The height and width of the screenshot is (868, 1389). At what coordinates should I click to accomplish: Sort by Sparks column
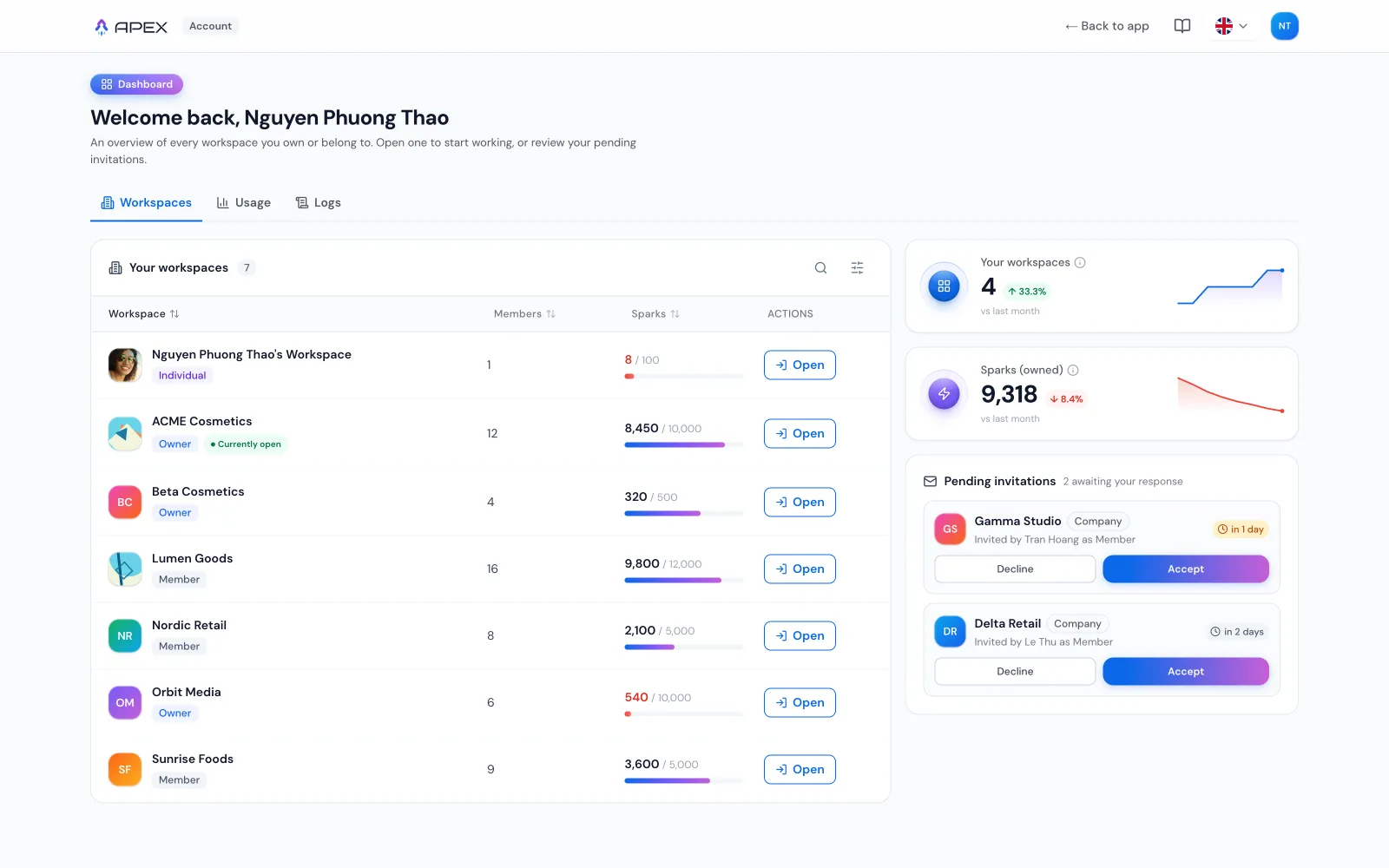coord(655,314)
